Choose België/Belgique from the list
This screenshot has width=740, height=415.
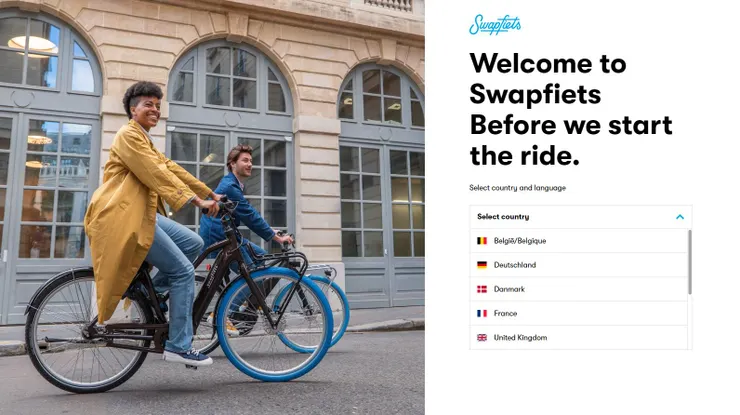pyautogui.click(x=579, y=241)
